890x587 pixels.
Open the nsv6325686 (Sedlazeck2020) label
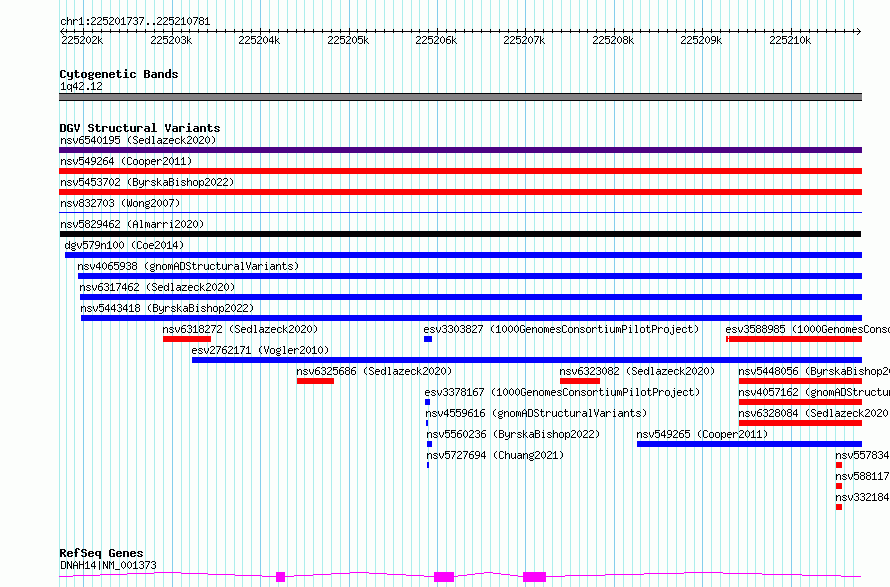click(374, 371)
